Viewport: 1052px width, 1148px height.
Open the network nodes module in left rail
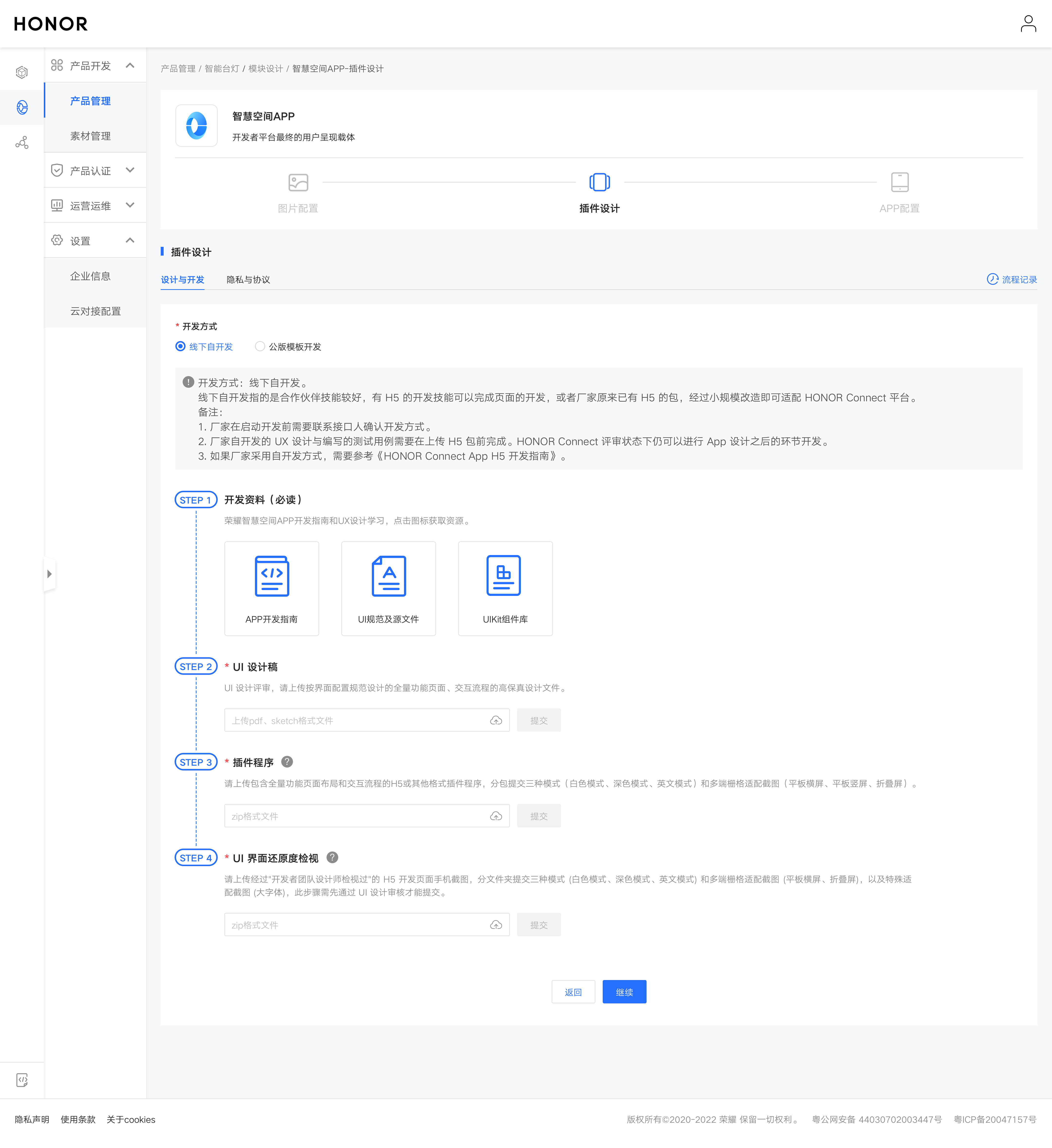pyautogui.click(x=21, y=142)
